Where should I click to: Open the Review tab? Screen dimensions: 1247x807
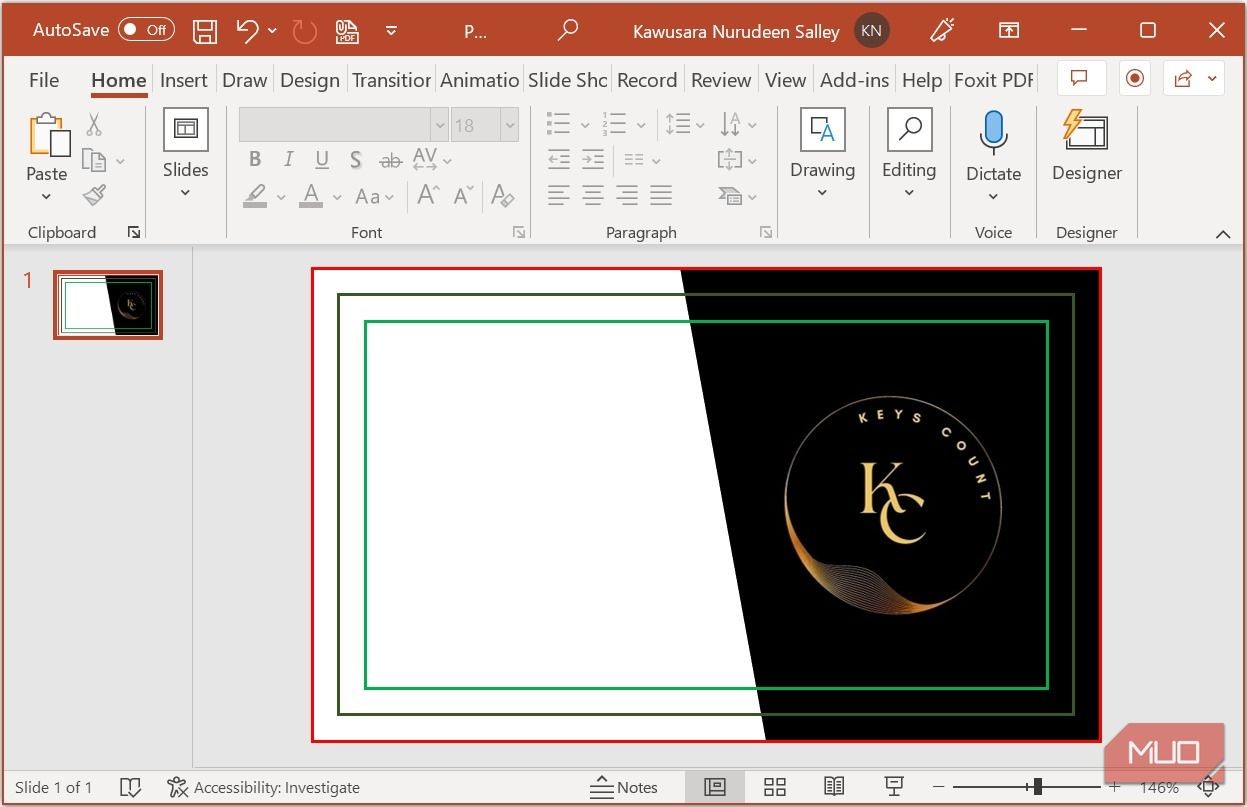pyautogui.click(x=721, y=80)
